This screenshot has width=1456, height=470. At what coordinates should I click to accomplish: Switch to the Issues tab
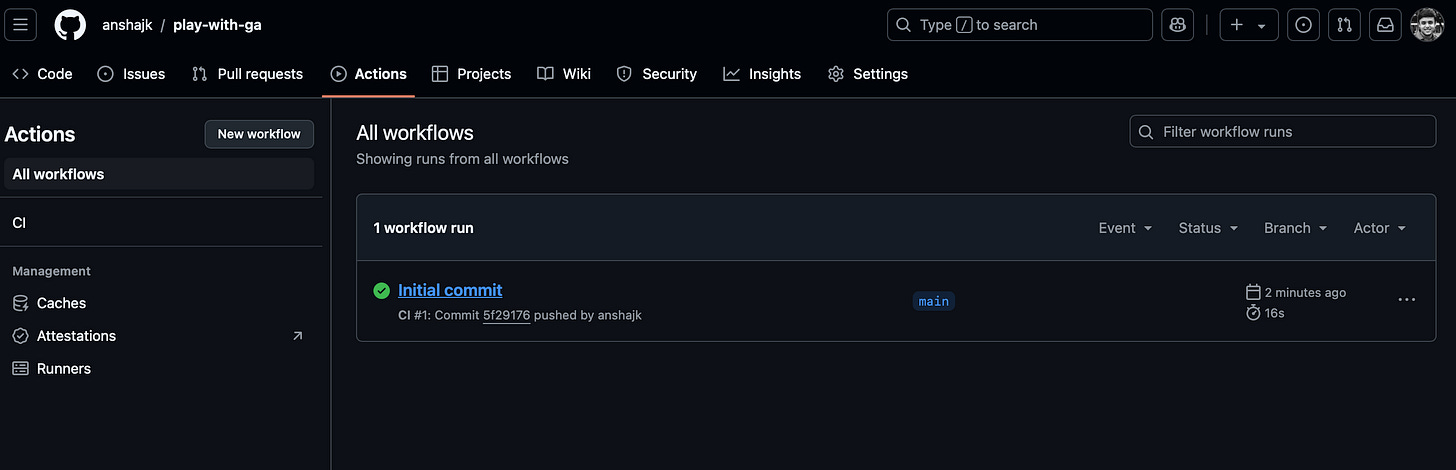click(x=131, y=74)
